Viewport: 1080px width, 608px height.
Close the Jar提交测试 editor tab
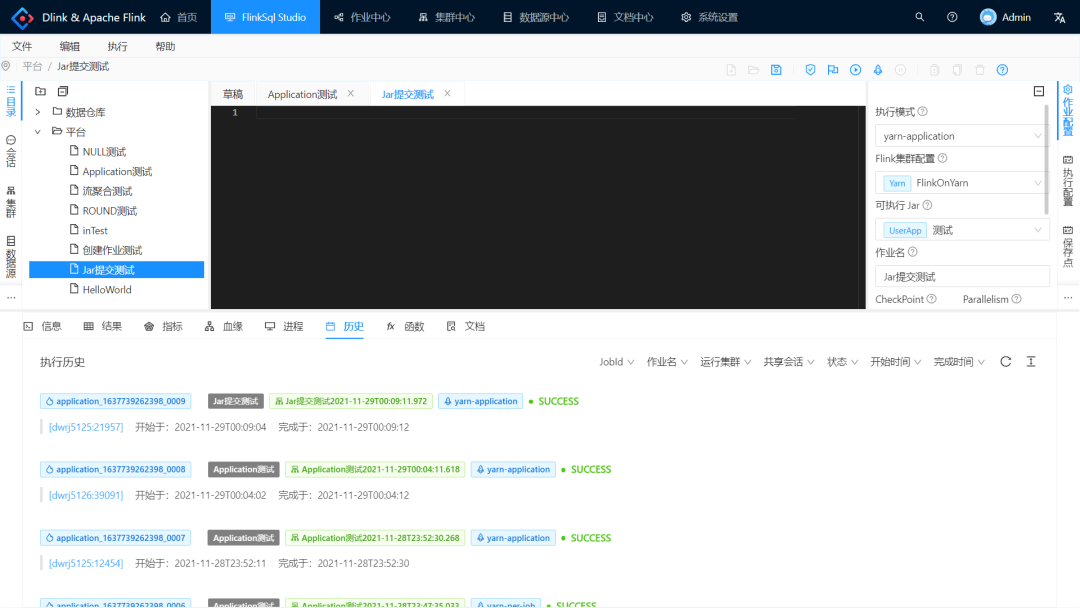point(448,94)
